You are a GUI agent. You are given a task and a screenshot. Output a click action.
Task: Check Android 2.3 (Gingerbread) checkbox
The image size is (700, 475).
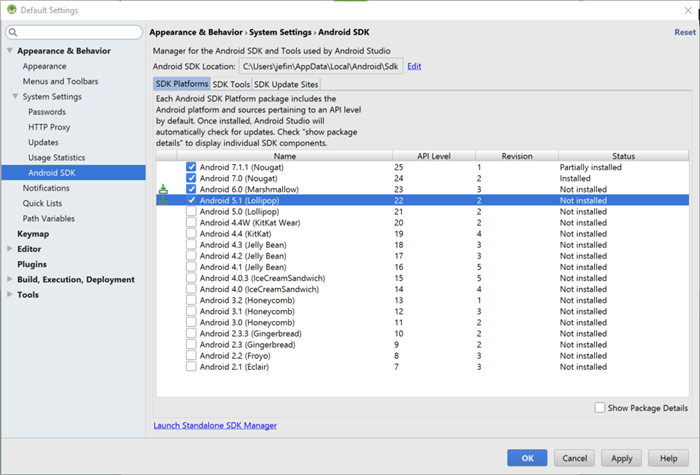pos(191,345)
